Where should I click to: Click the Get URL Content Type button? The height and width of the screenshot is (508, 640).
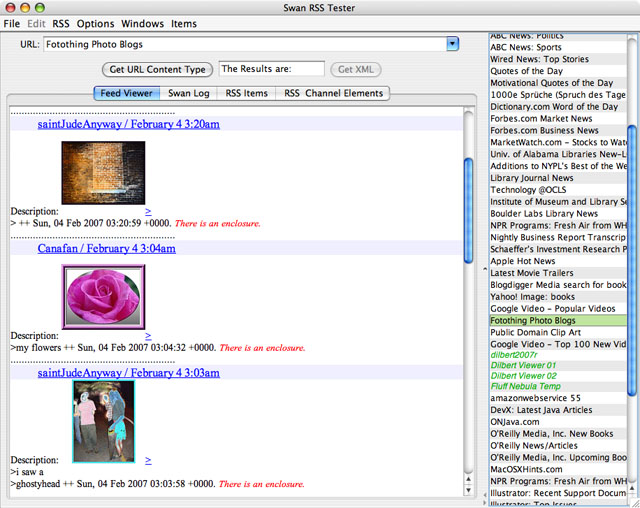coord(157,69)
